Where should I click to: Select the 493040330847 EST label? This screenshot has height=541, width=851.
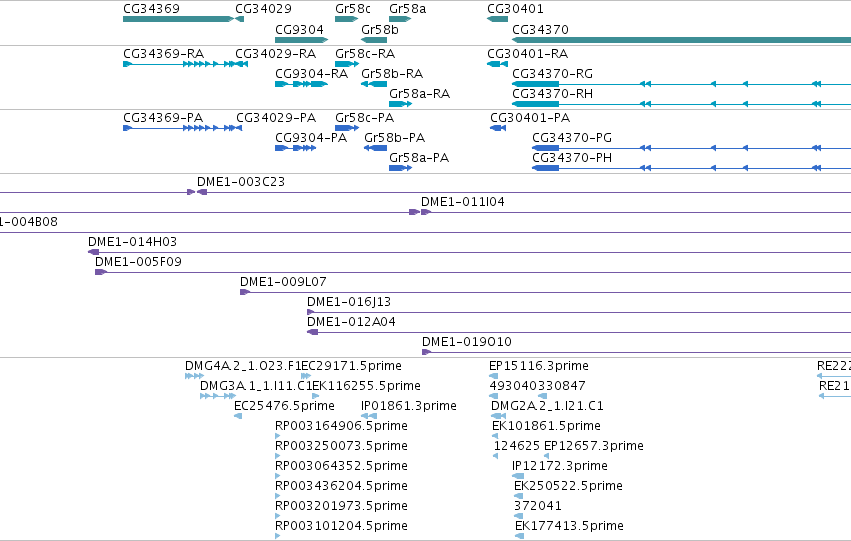coord(537,386)
